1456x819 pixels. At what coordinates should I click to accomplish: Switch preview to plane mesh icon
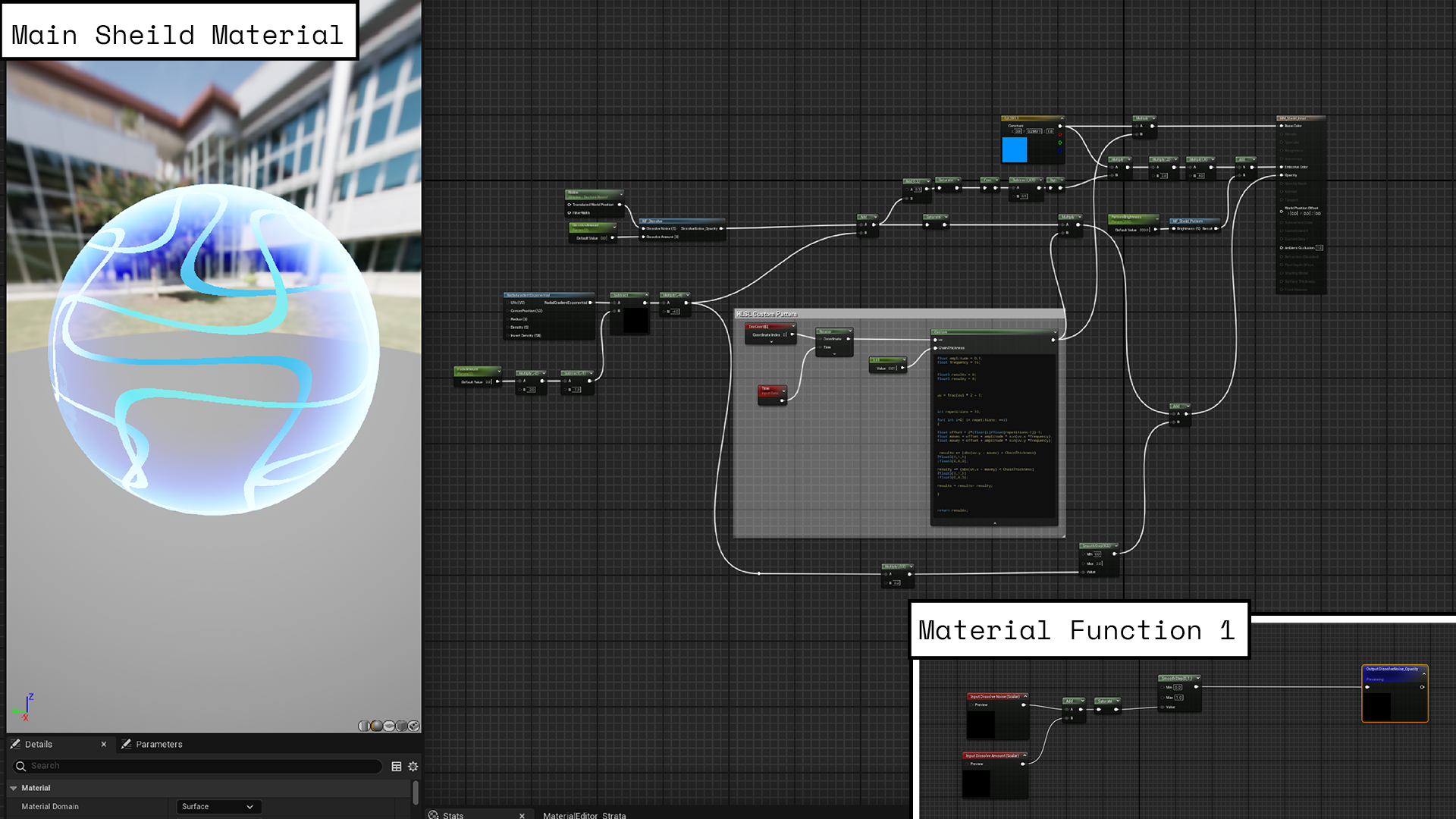tap(389, 726)
